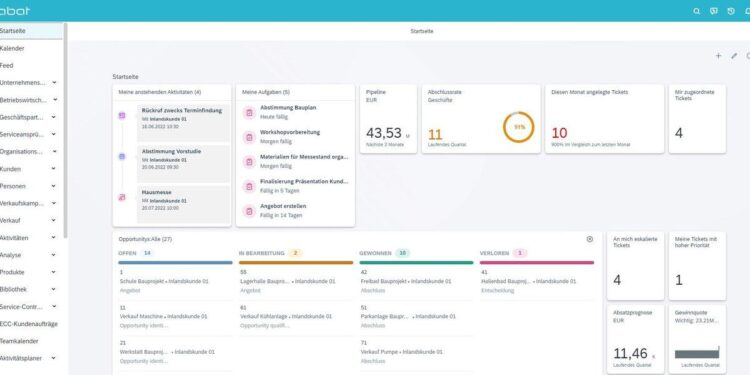750x375 pixels.
Task: Click the 51% donut chart in Abschlussrate
Action: [518, 127]
